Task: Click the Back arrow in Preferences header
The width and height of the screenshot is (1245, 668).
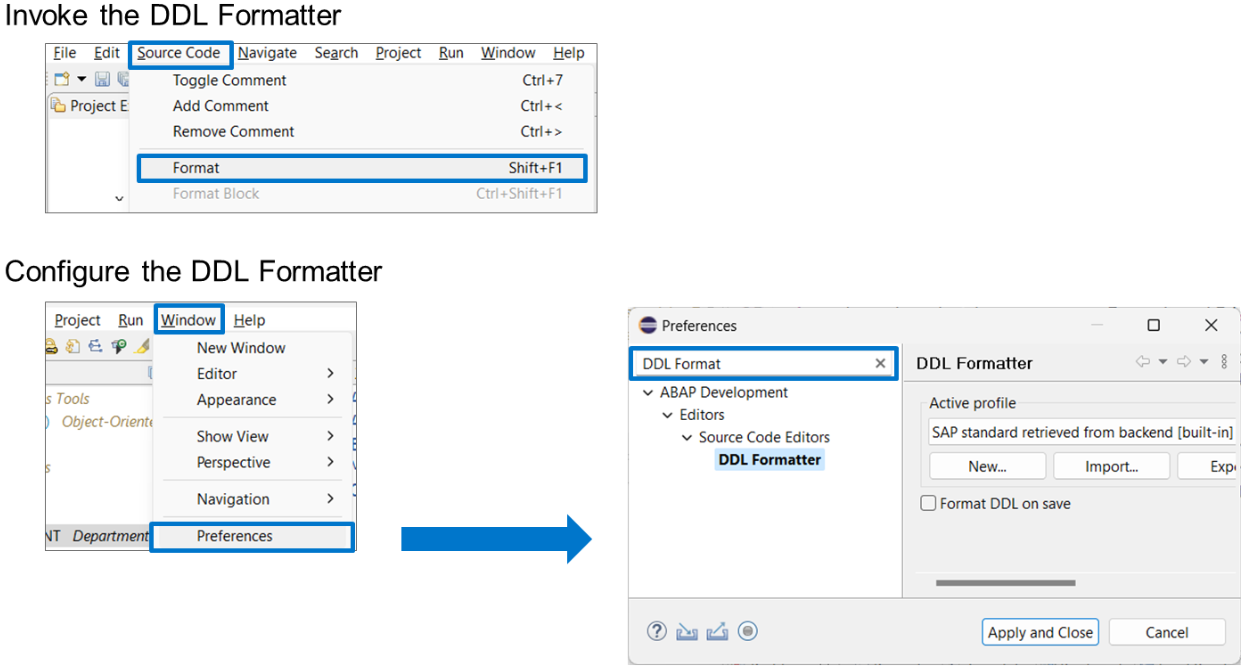Action: pos(1143,362)
